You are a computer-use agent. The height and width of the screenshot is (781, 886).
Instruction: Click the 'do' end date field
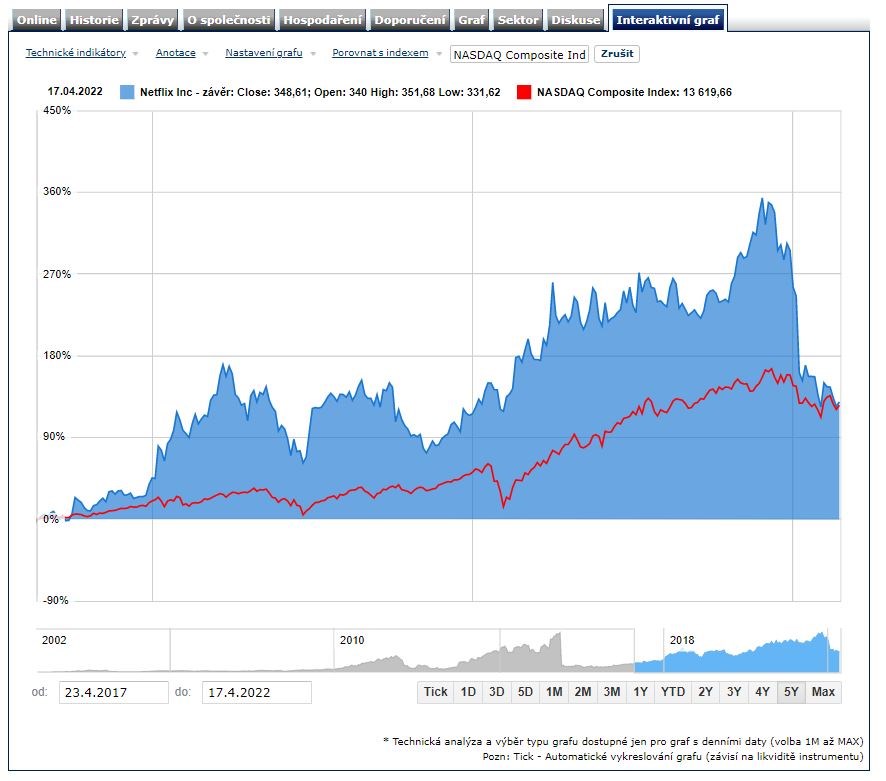[x=256, y=692]
